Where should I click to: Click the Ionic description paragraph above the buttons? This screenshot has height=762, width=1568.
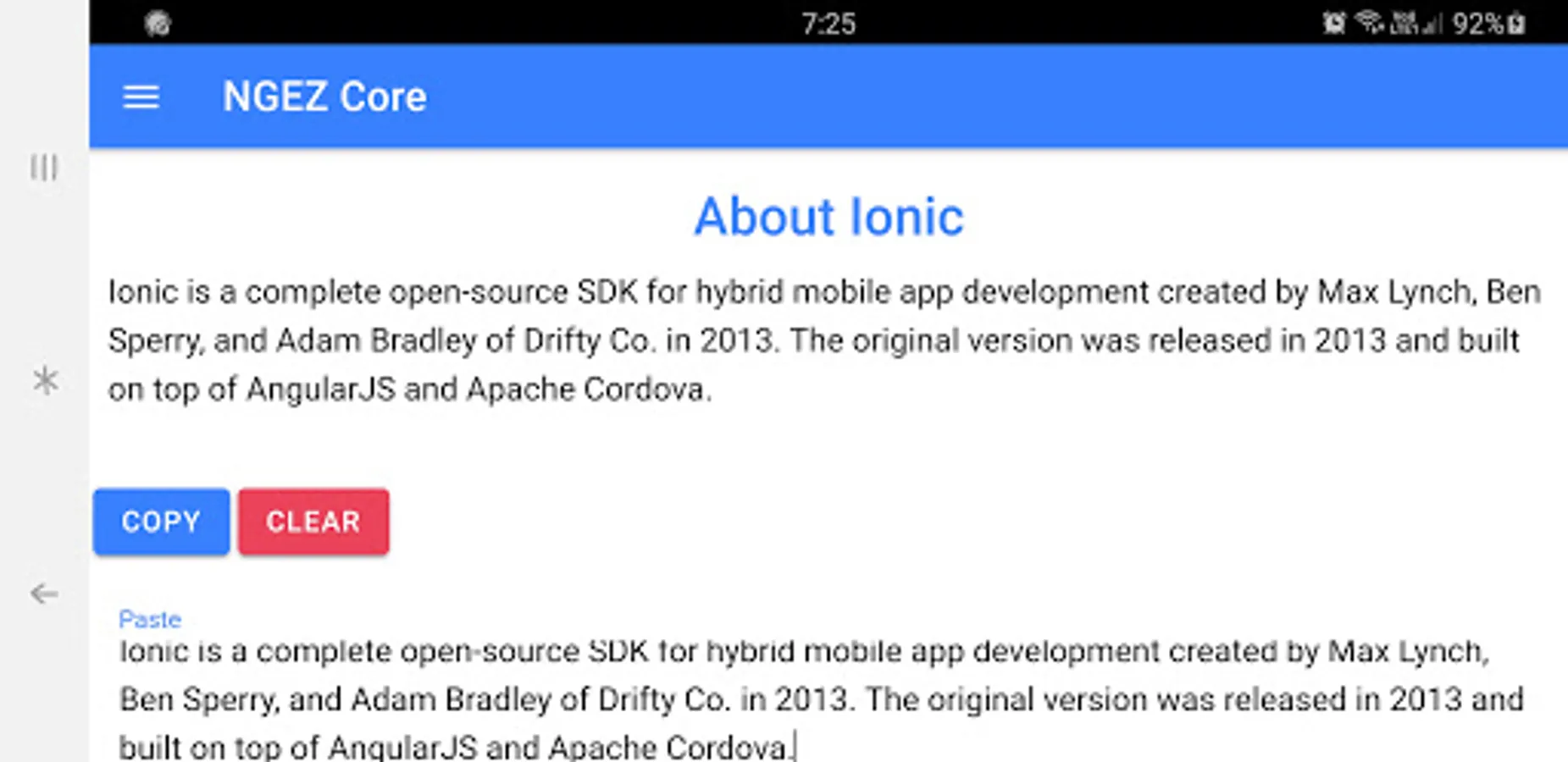click(823, 340)
